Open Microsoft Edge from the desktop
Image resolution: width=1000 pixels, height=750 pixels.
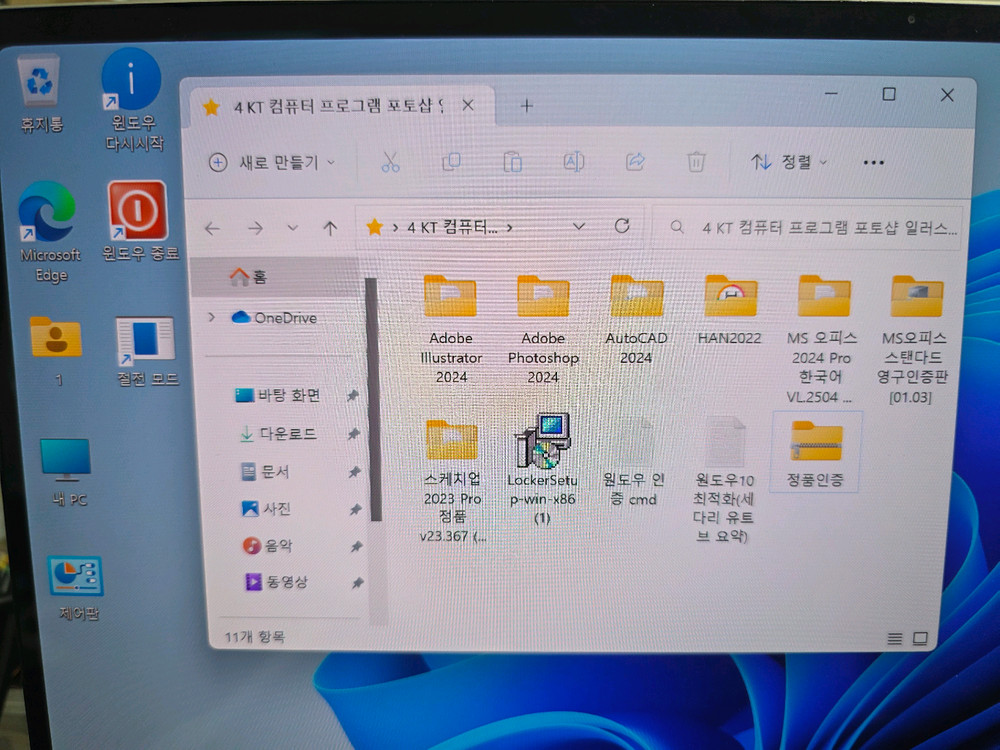coord(47,217)
